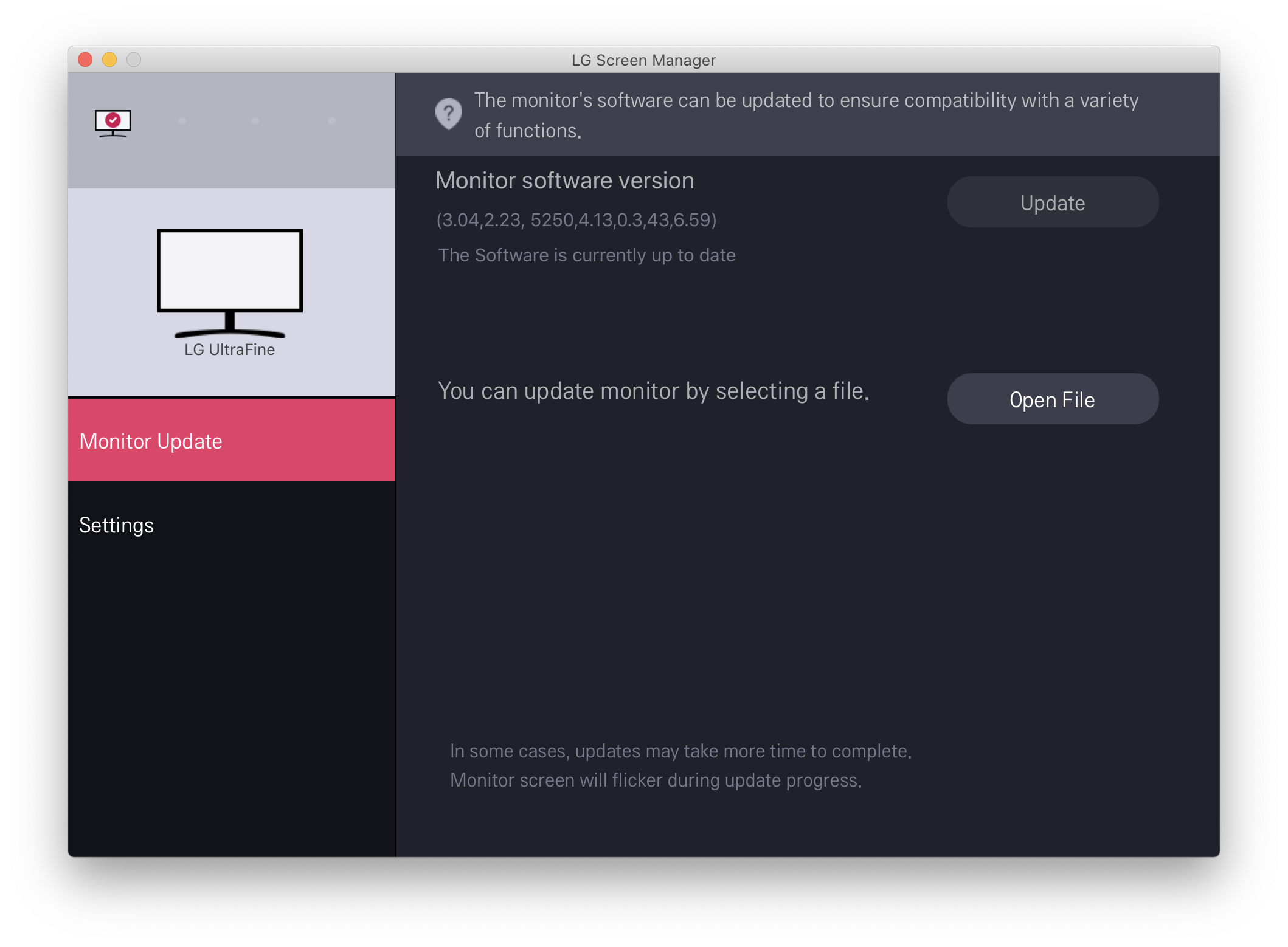The width and height of the screenshot is (1288, 947).
Task: Click 'The Software is currently up to date'
Action: point(587,255)
